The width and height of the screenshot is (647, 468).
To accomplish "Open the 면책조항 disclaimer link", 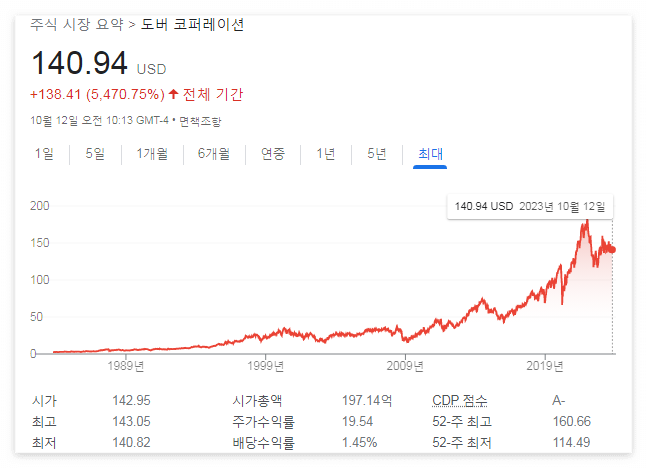I will pos(200,121).
